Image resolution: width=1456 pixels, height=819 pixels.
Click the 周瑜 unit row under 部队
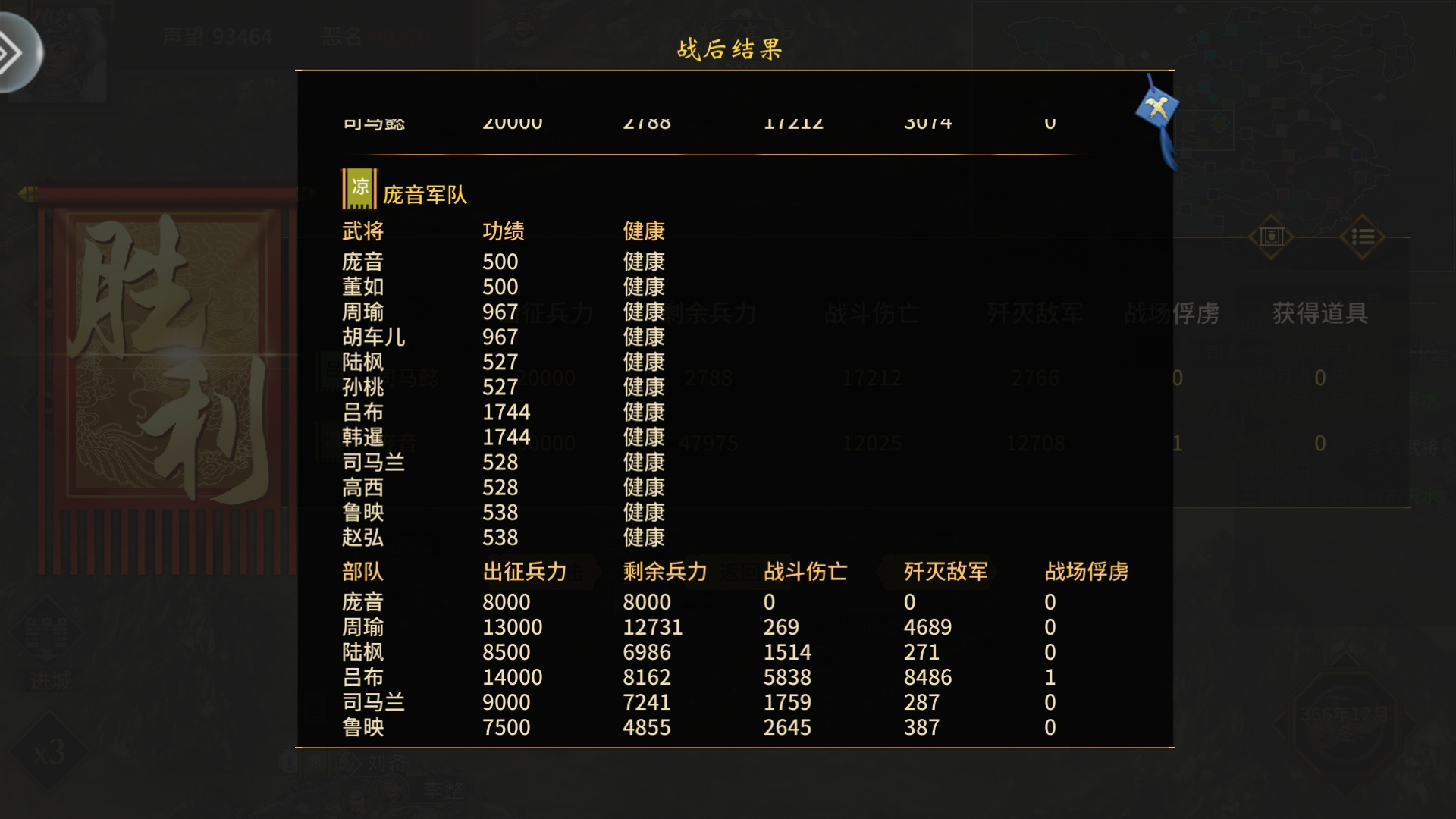(x=698, y=627)
